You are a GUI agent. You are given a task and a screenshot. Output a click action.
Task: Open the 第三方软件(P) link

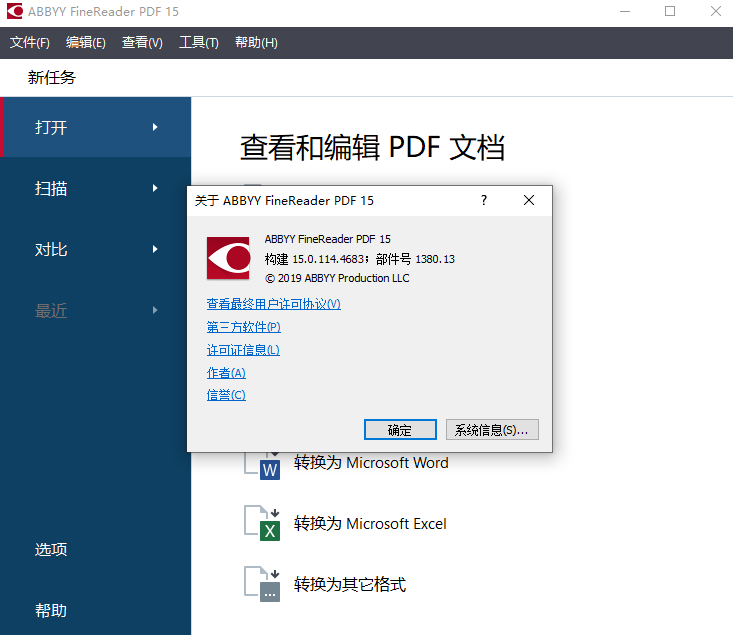point(244,327)
